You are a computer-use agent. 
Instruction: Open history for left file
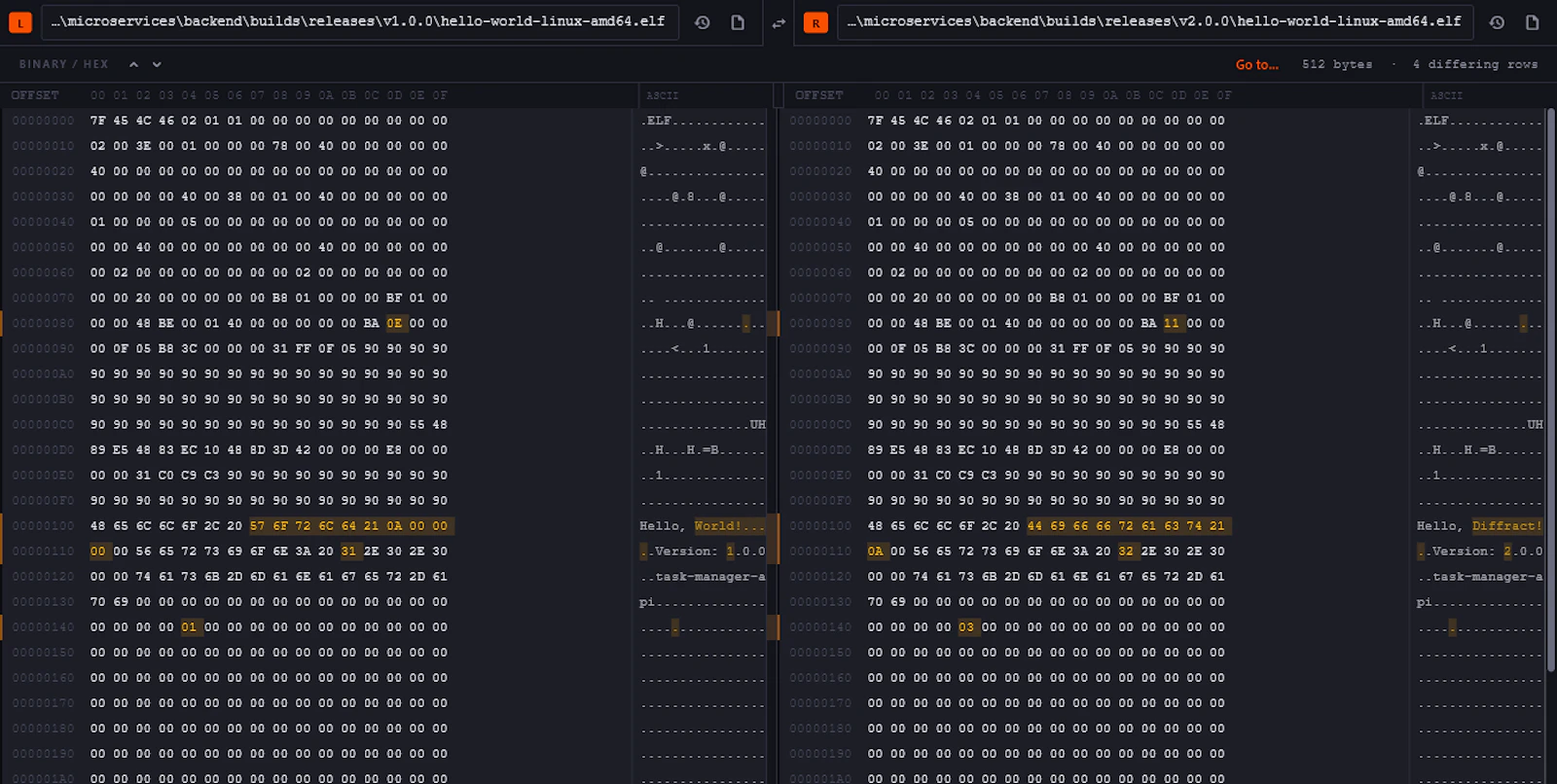point(702,22)
